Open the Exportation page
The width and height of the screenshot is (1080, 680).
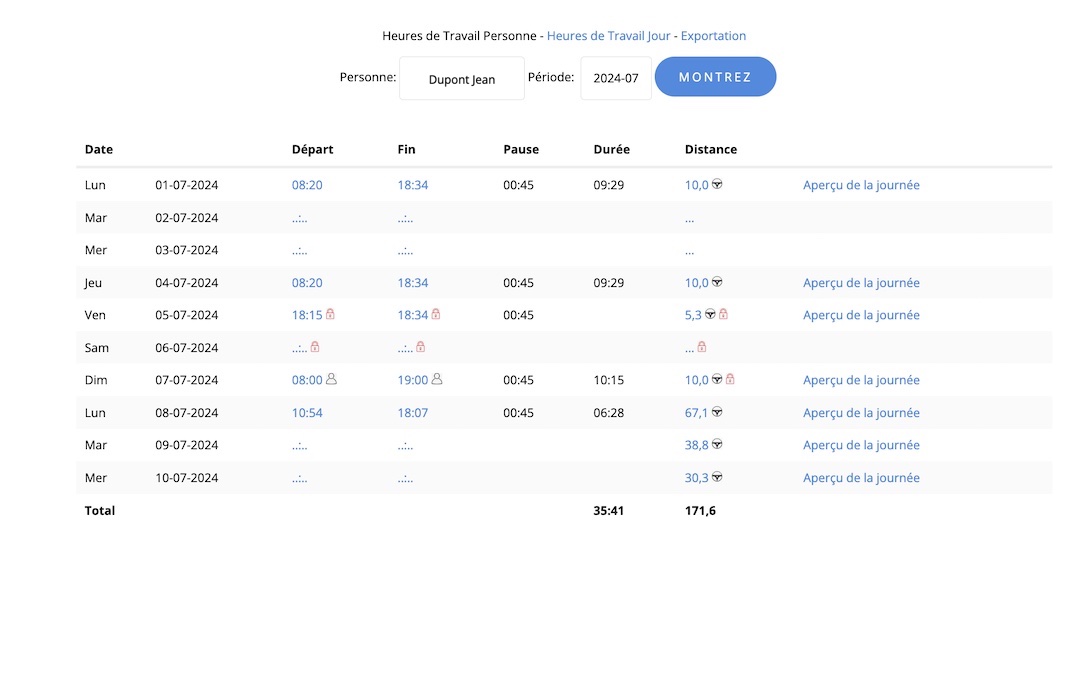(713, 36)
